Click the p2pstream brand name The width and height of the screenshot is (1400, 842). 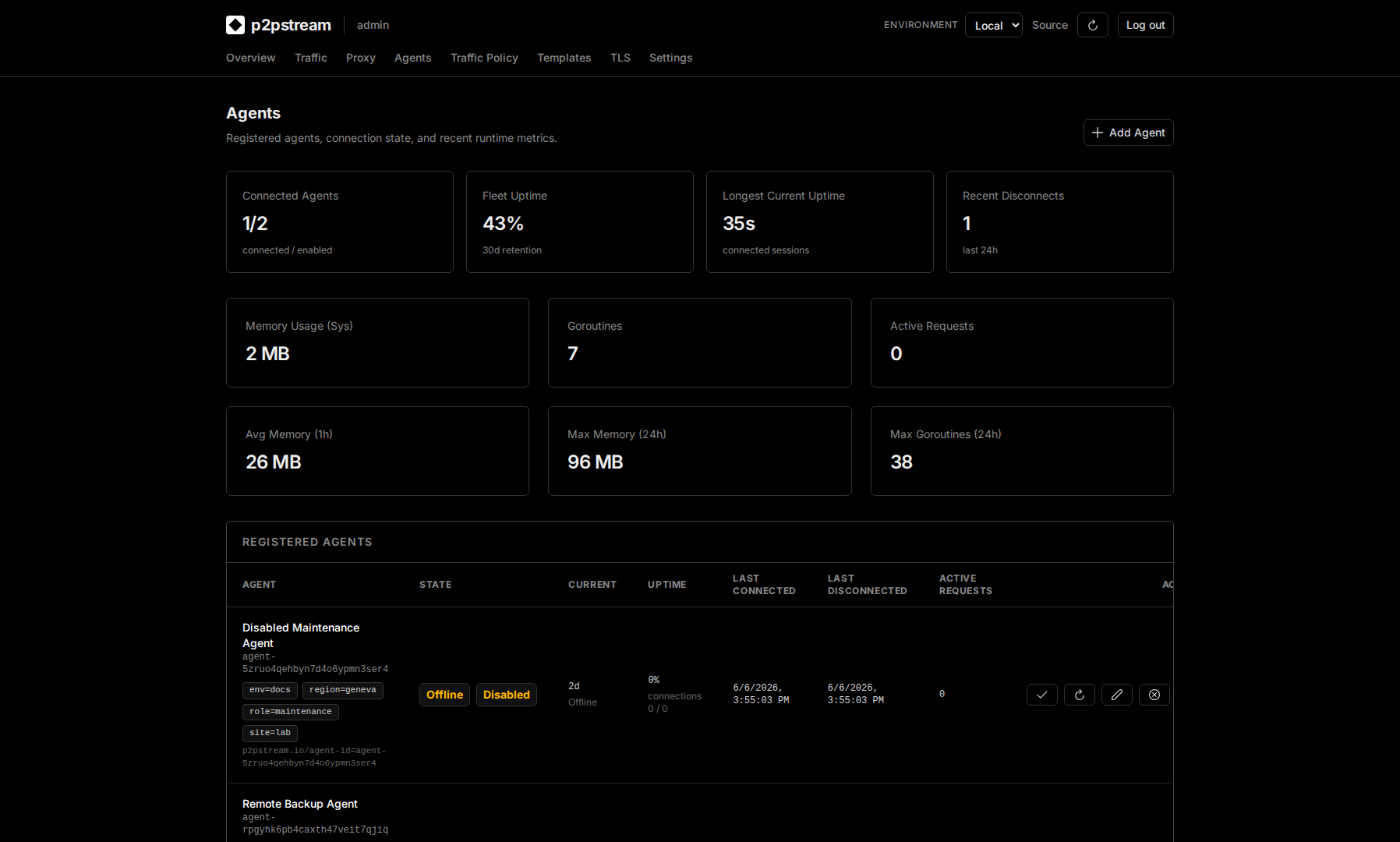pyautogui.click(x=291, y=25)
